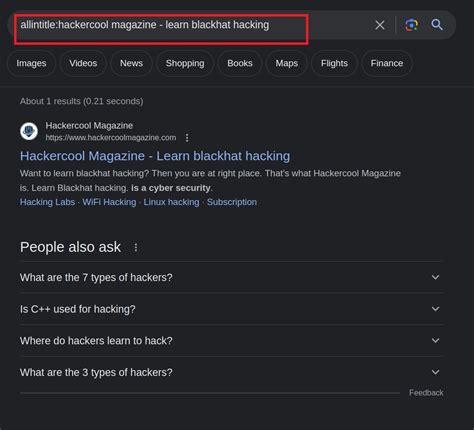
Task: Click the result snippet starting Want to learn
Action: point(210,181)
